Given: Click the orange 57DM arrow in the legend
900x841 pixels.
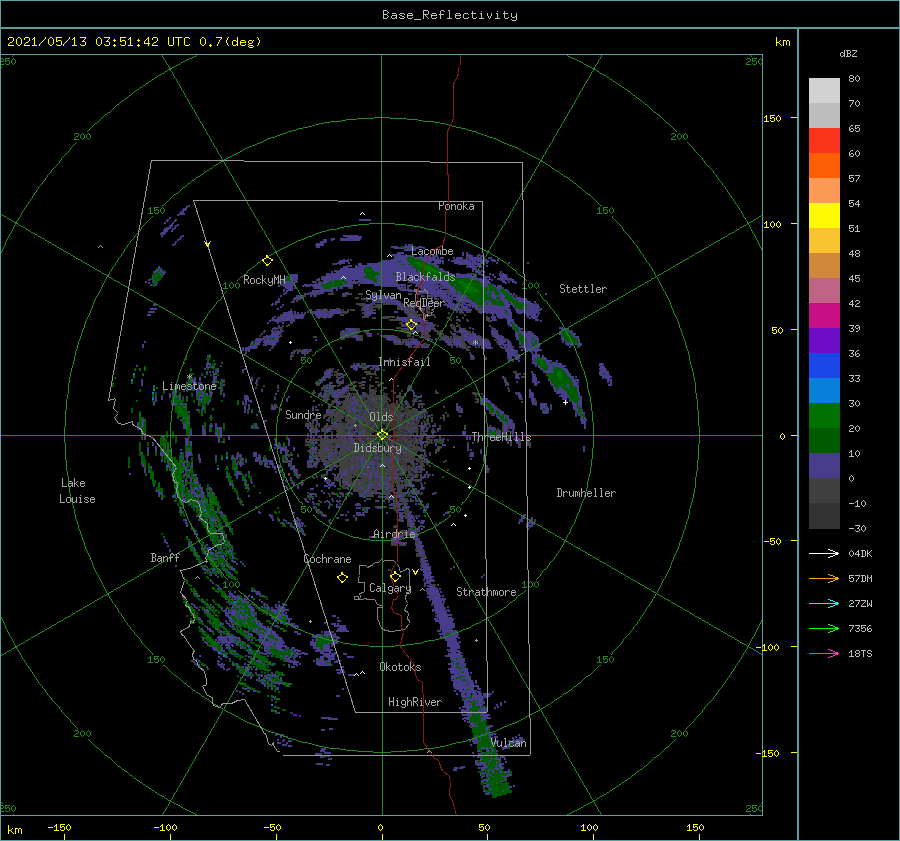Looking at the screenshot, I should (824, 579).
